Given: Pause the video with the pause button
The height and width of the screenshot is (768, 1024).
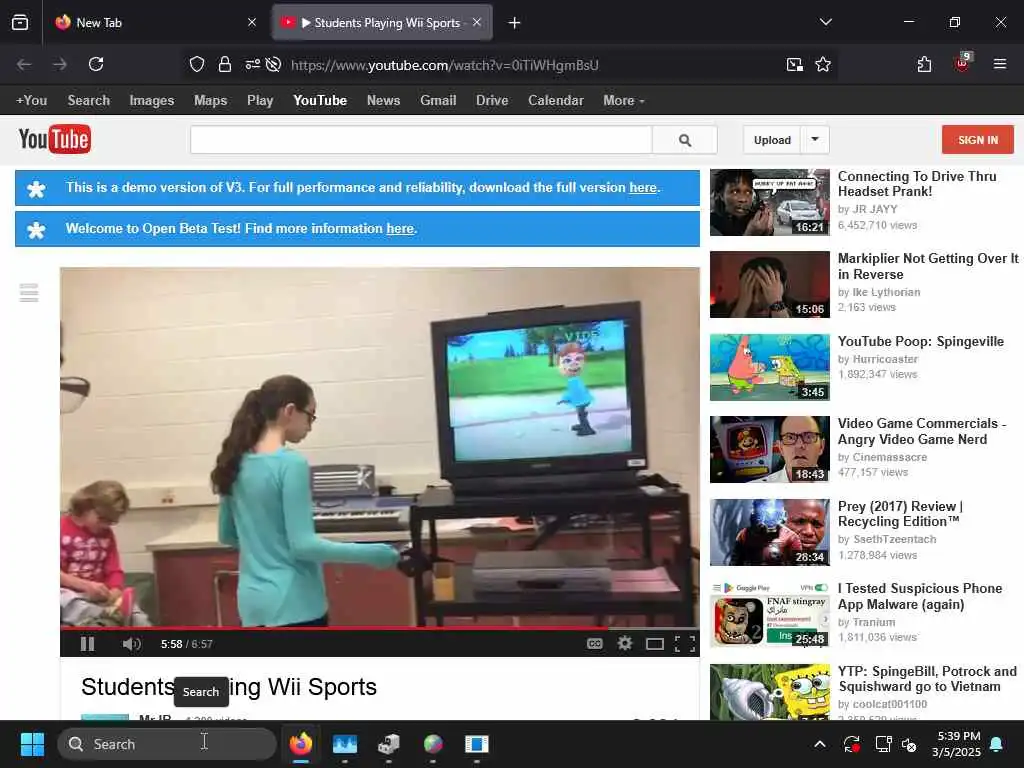Looking at the screenshot, I should [x=88, y=644].
